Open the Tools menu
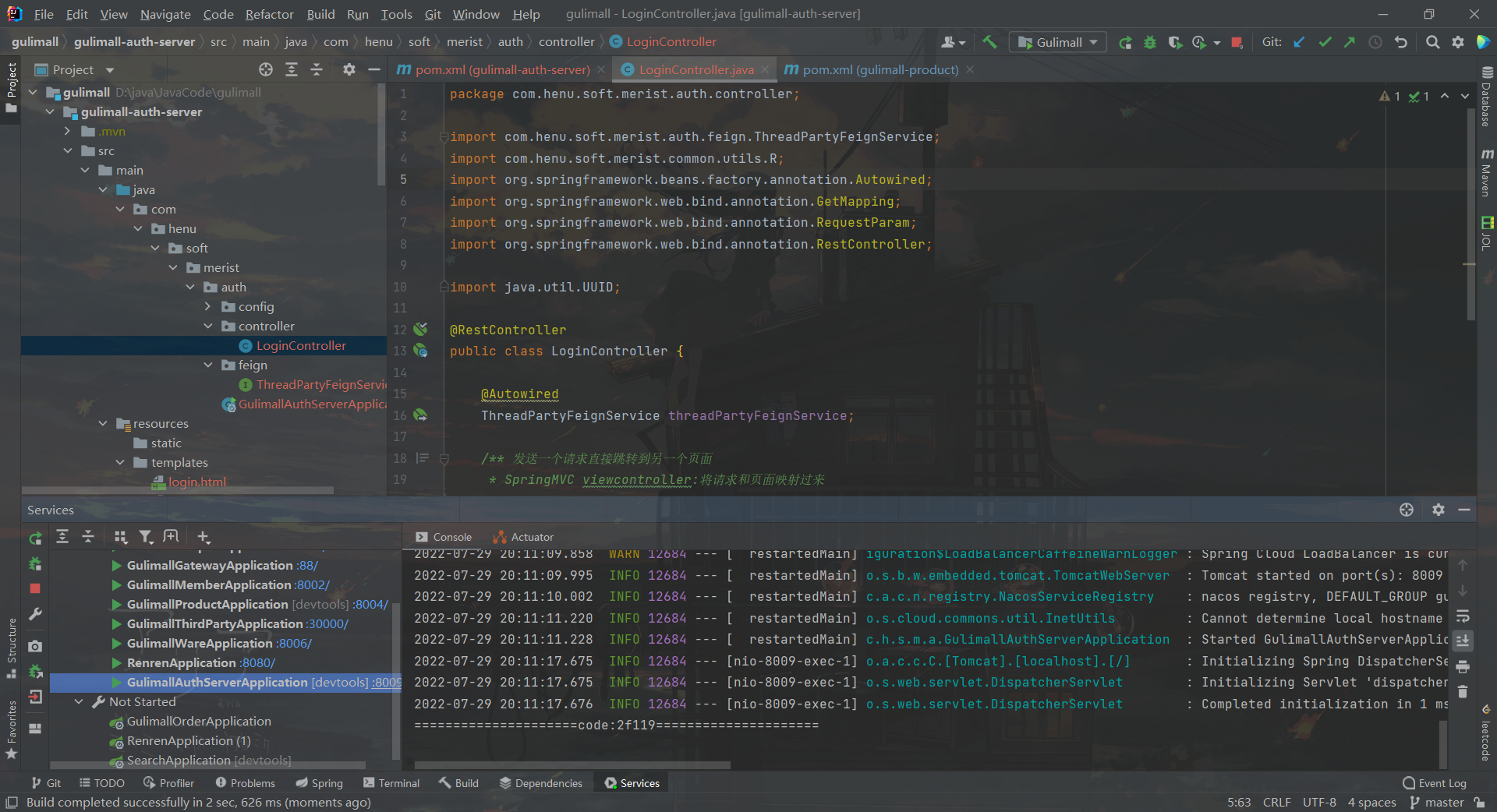This screenshot has height=812, width=1497. tap(396, 14)
